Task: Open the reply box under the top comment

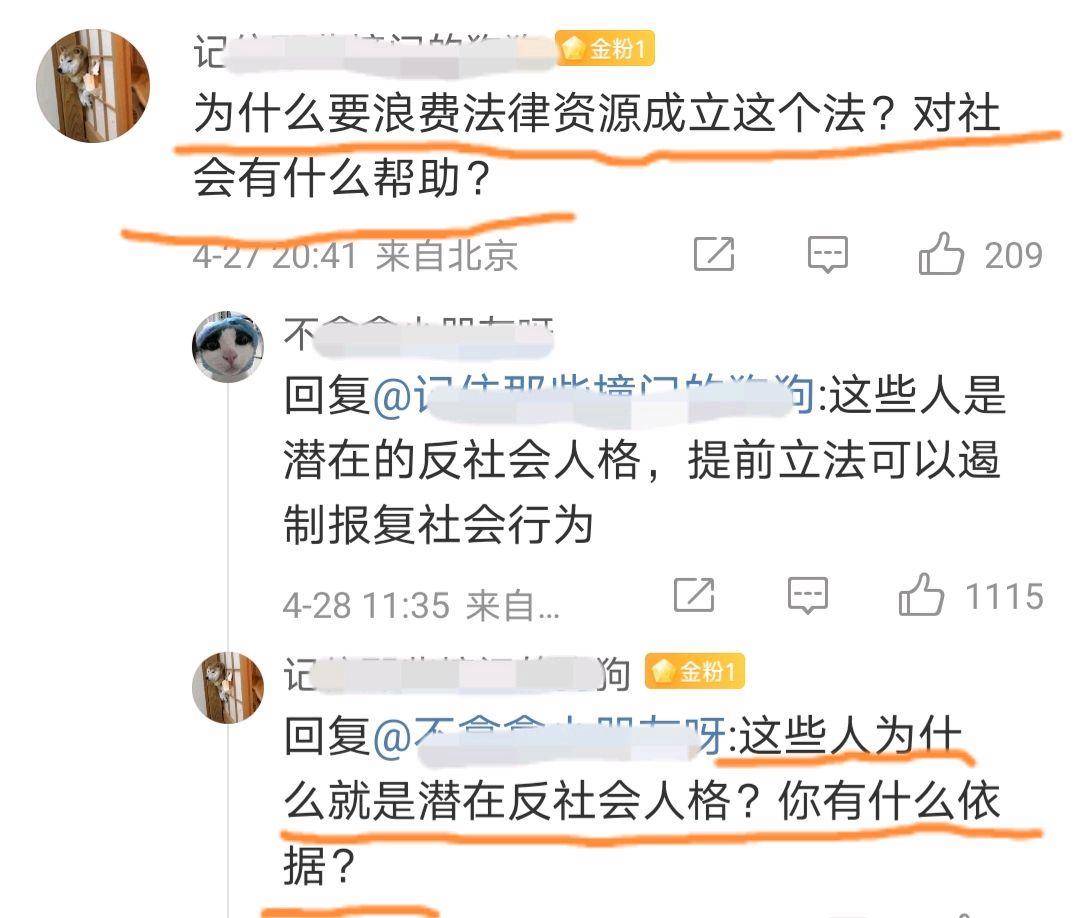Action: point(827,255)
